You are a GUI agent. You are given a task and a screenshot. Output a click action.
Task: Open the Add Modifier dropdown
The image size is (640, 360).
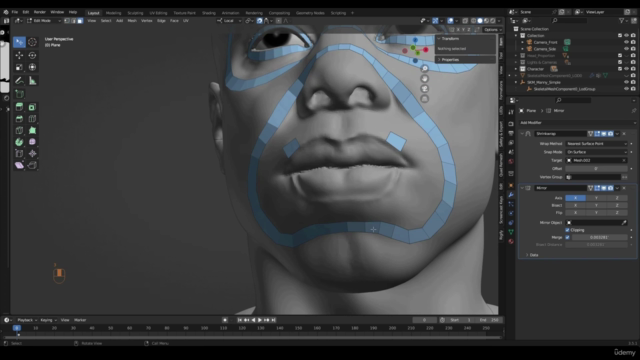pyautogui.click(x=577, y=122)
